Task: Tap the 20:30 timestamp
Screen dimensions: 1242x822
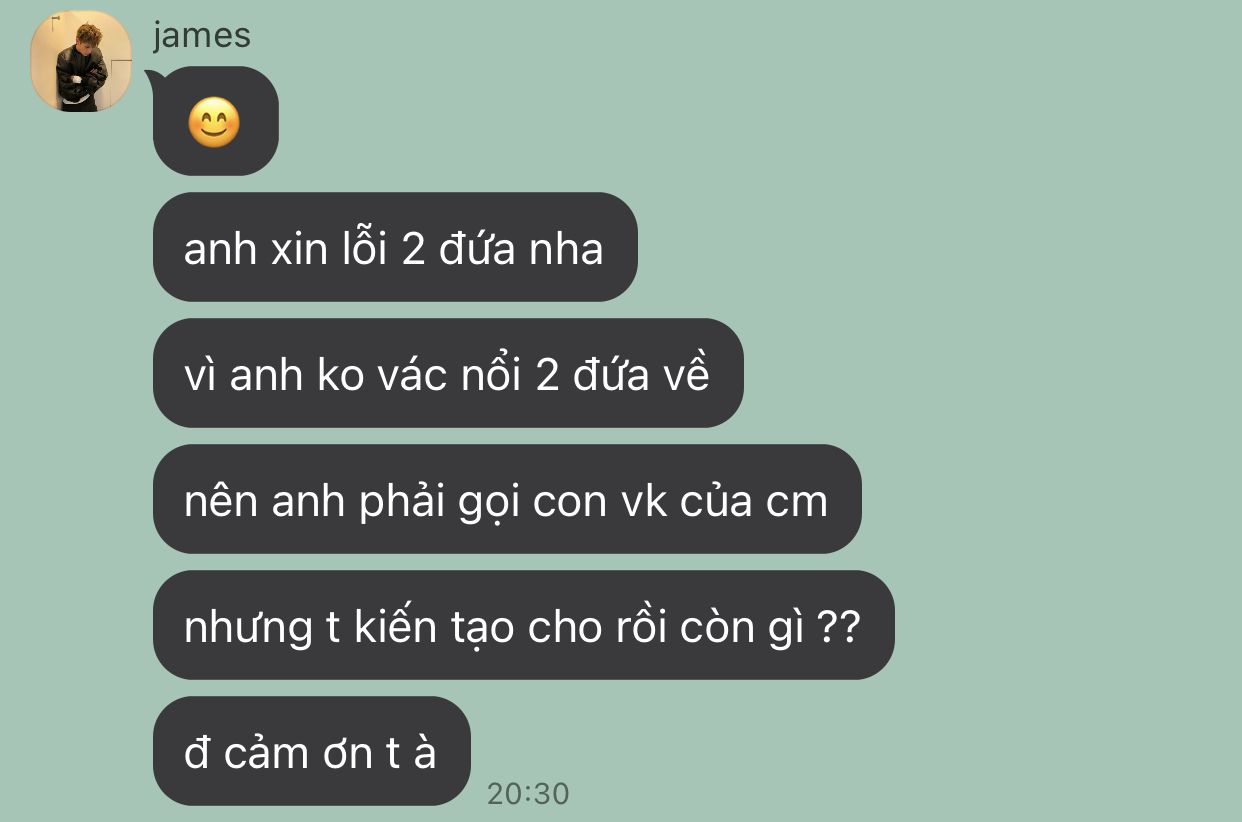Action: (x=528, y=794)
